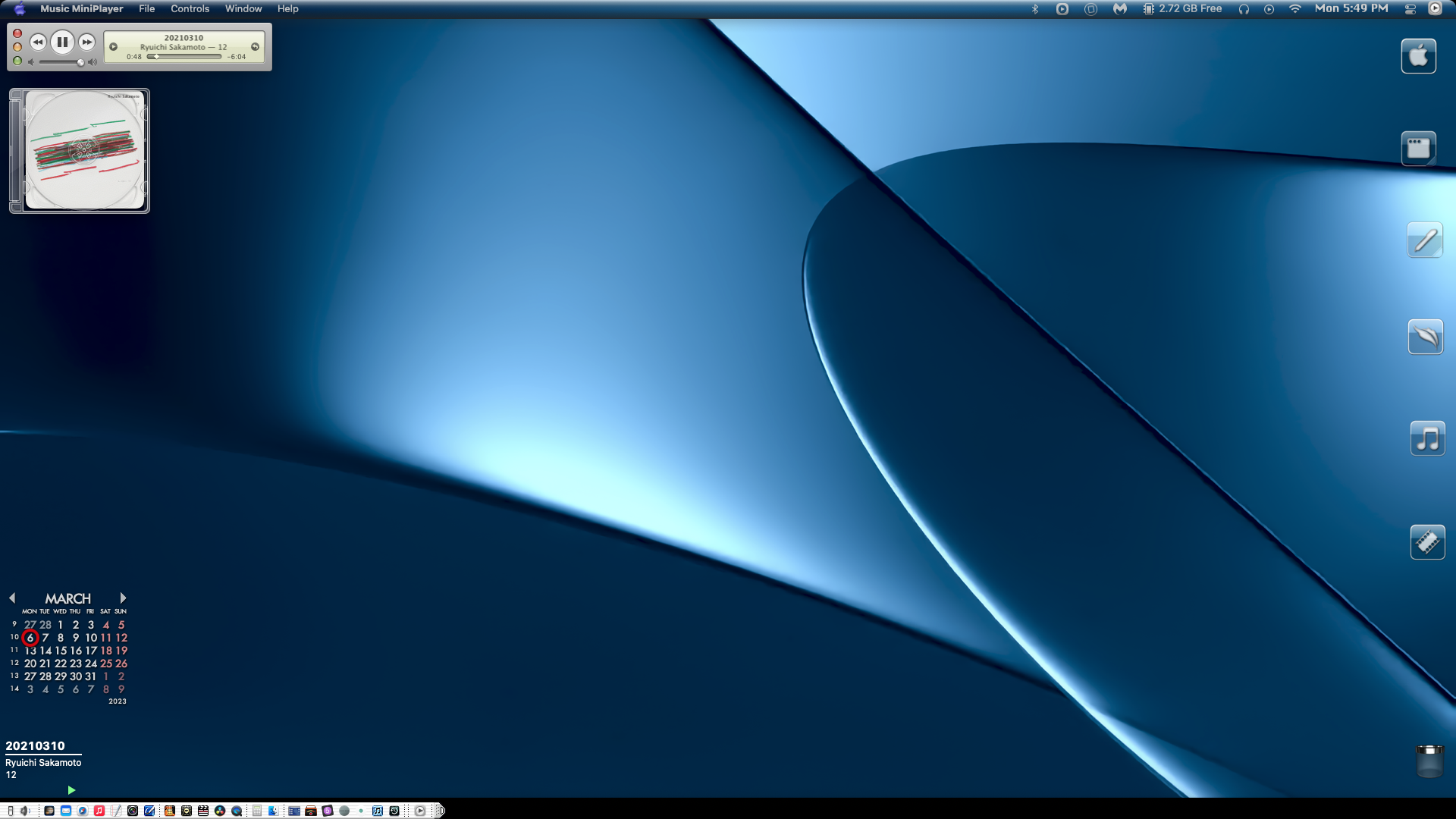Screen dimensions: 1456x819
Task: Show the previous month in the calendar
Action: click(12, 598)
